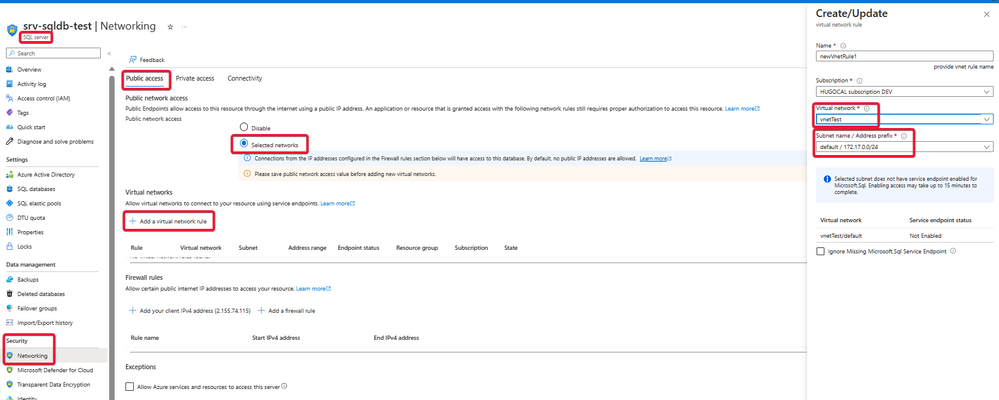Click the Rule name column header

145,338
